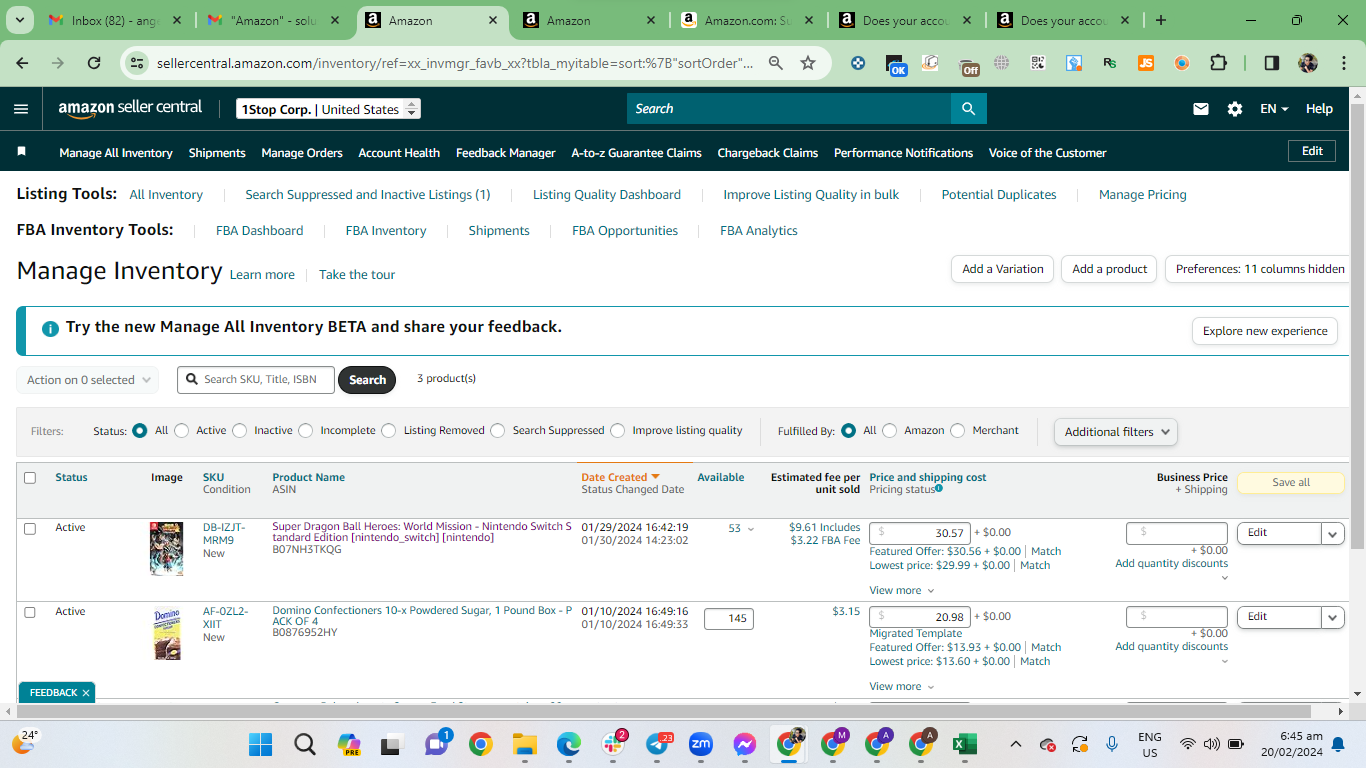Screen dimensions: 1366x768
Task: Check the Super Dragon Ball Heroes row checkbox
Action: (30, 528)
